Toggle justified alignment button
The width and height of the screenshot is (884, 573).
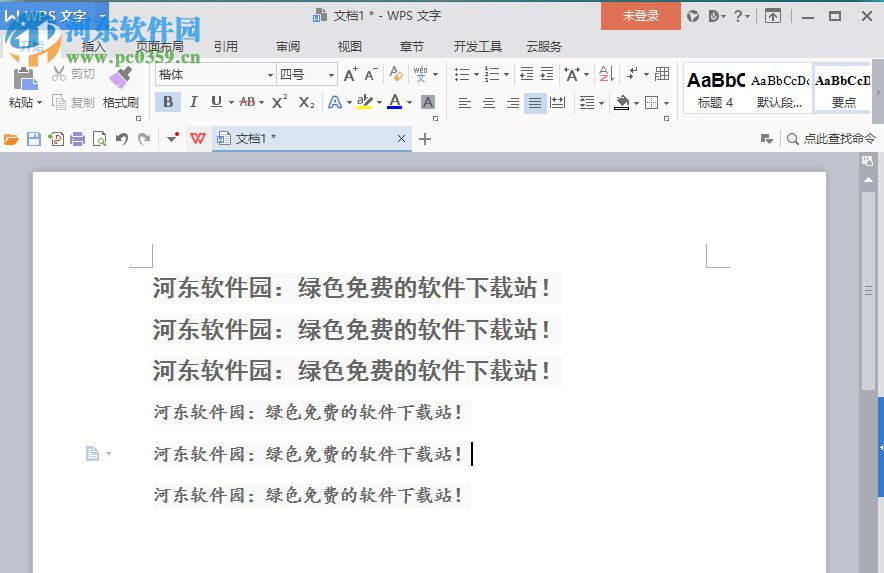pyautogui.click(x=535, y=103)
